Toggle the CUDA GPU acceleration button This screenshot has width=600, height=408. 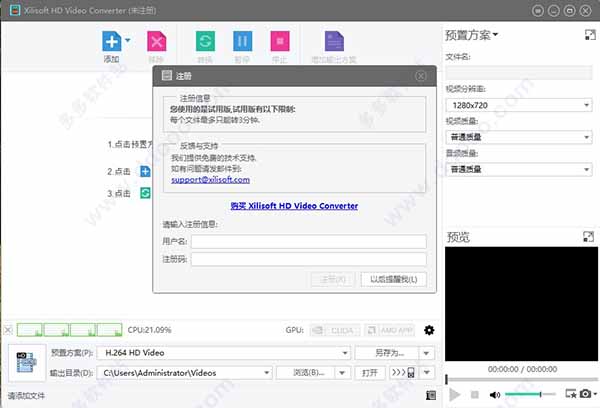point(335,330)
